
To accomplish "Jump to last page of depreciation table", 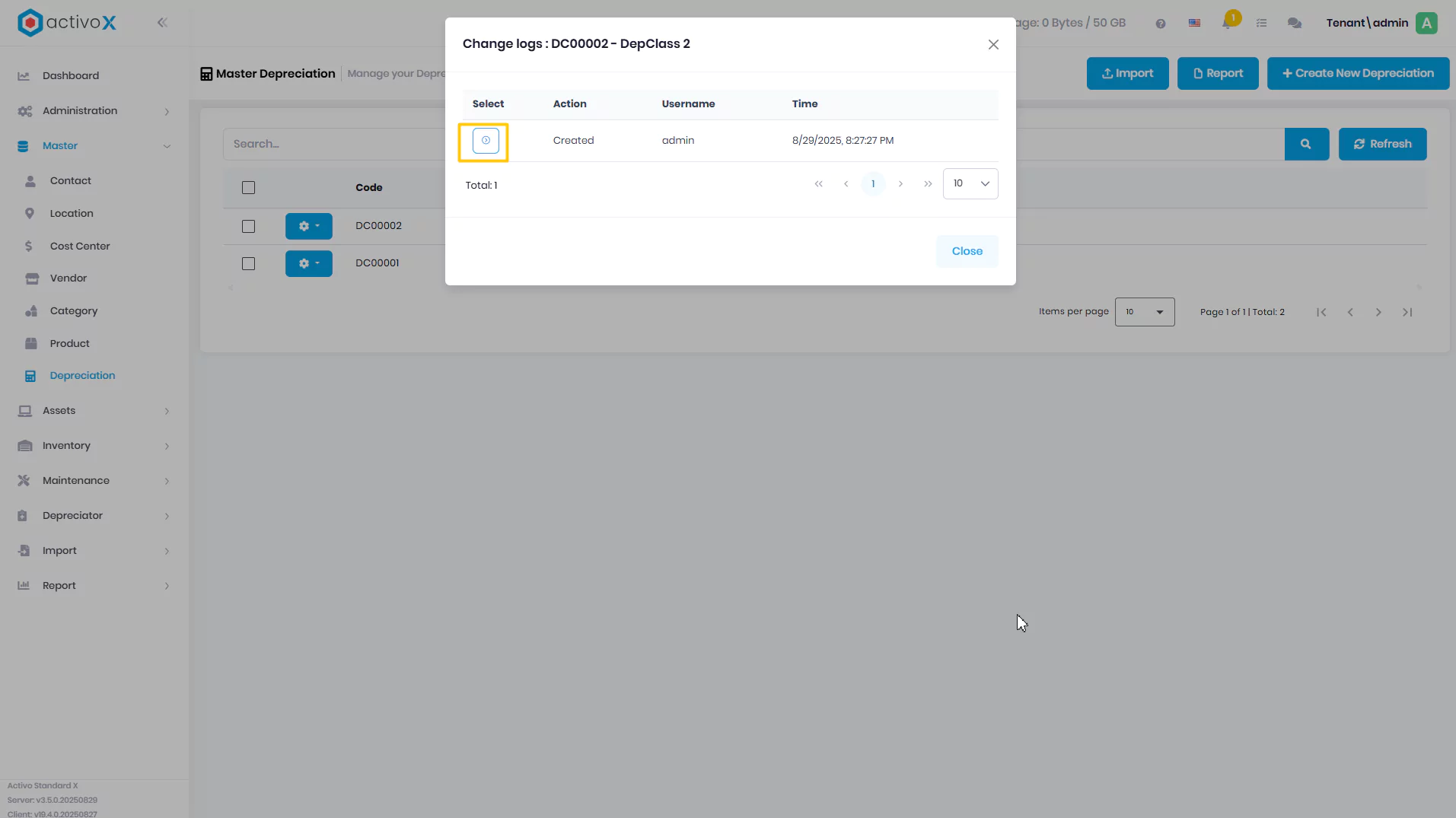I will click(1407, 312).
